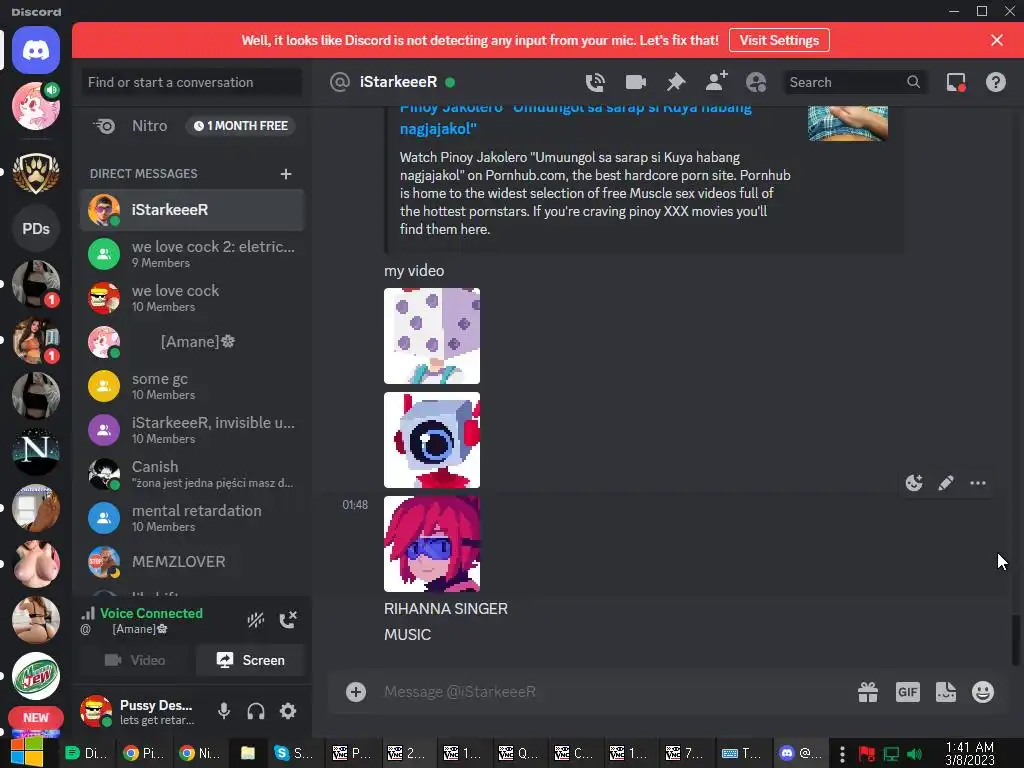Click the iStarkeeeR name in chat header

398,82
